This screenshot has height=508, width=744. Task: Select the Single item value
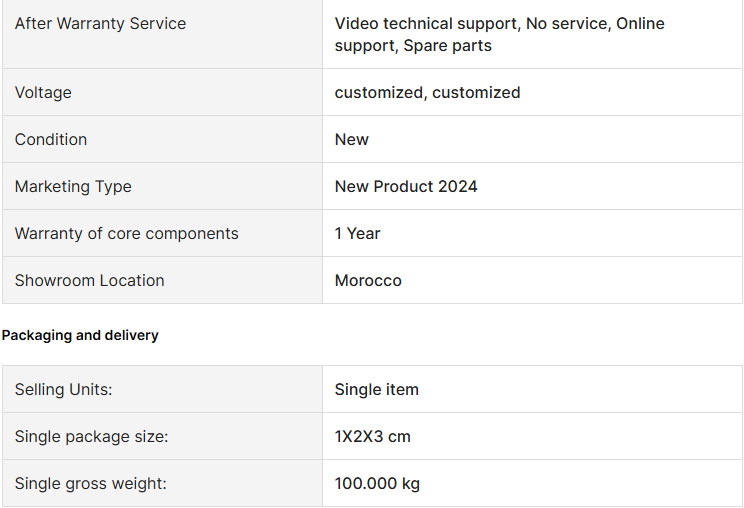377,389
